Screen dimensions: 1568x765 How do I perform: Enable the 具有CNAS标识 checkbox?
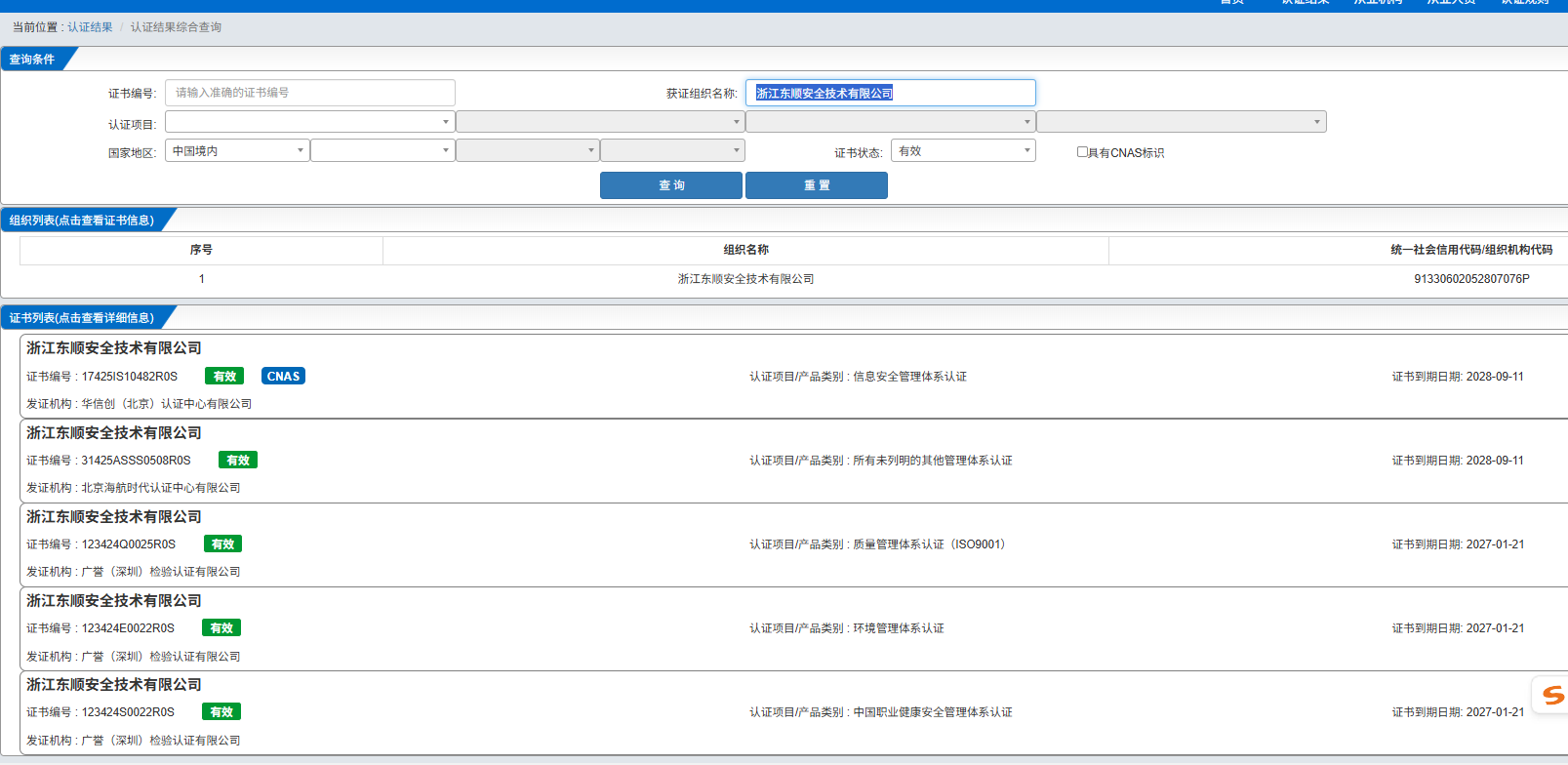[x=1082, y=152]
